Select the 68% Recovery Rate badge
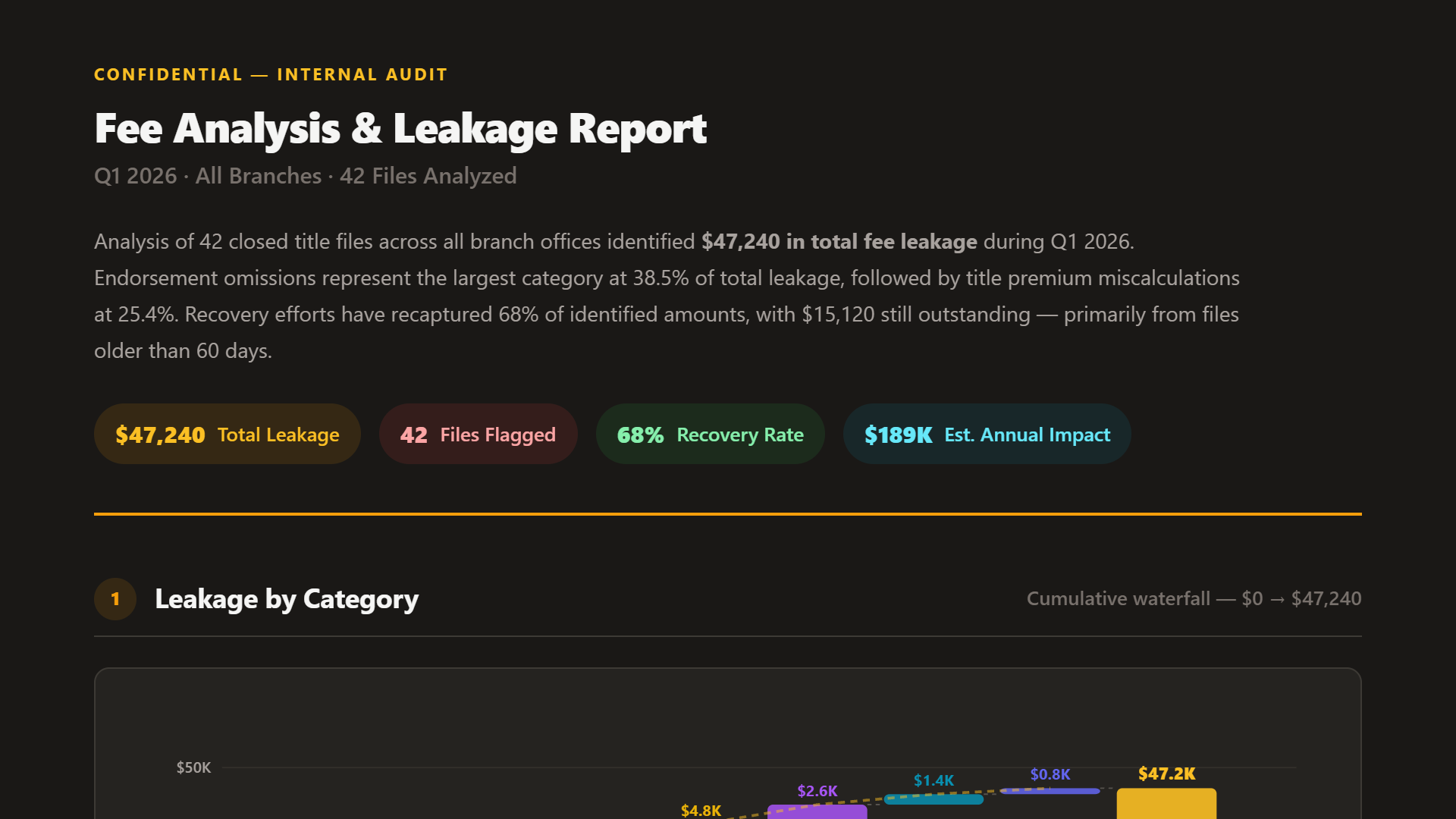 (x=710, y=434)
